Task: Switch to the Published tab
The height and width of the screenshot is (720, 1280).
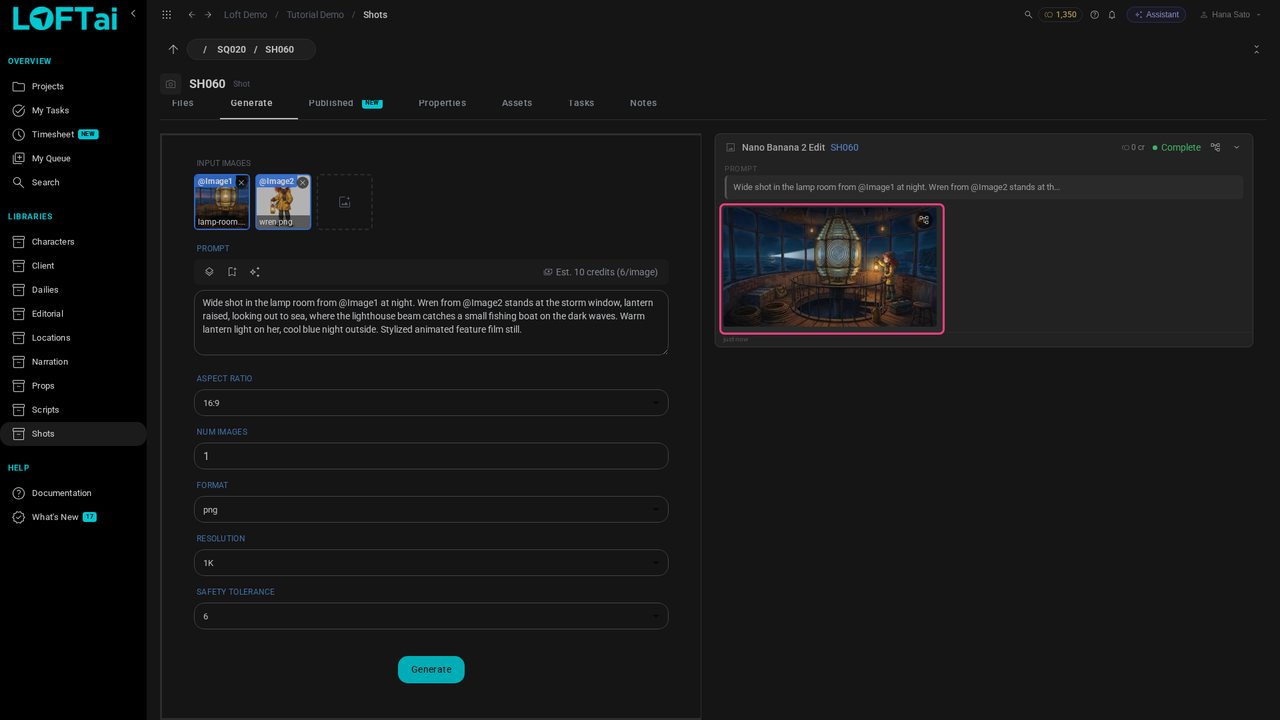Action: click(x=345, y=103)
